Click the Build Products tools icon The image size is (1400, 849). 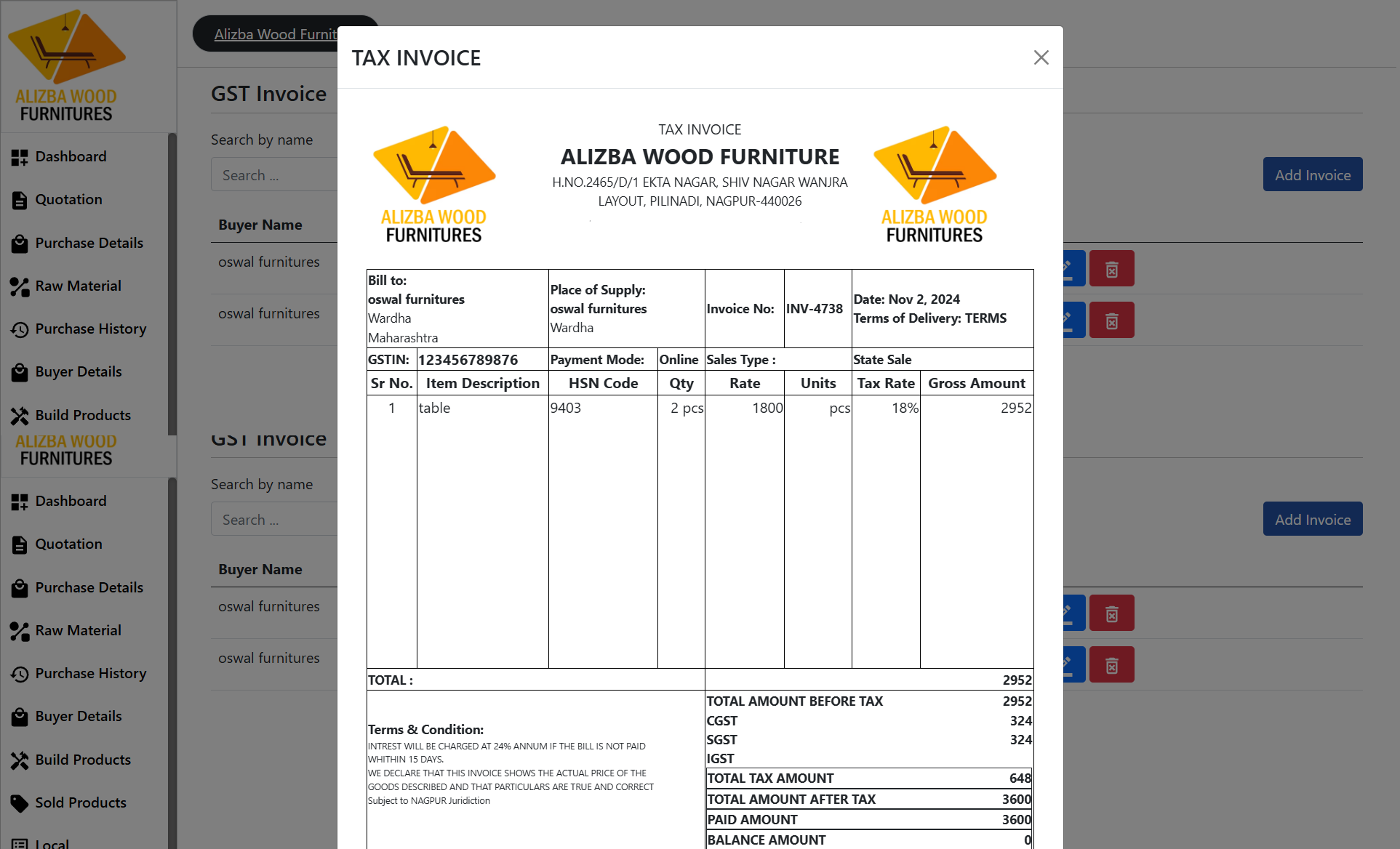pos(20,416)
